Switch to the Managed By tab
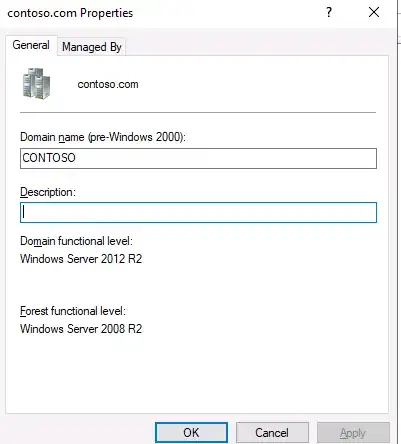The width and height of the screenshot is (401, 444). click(92, 47)
